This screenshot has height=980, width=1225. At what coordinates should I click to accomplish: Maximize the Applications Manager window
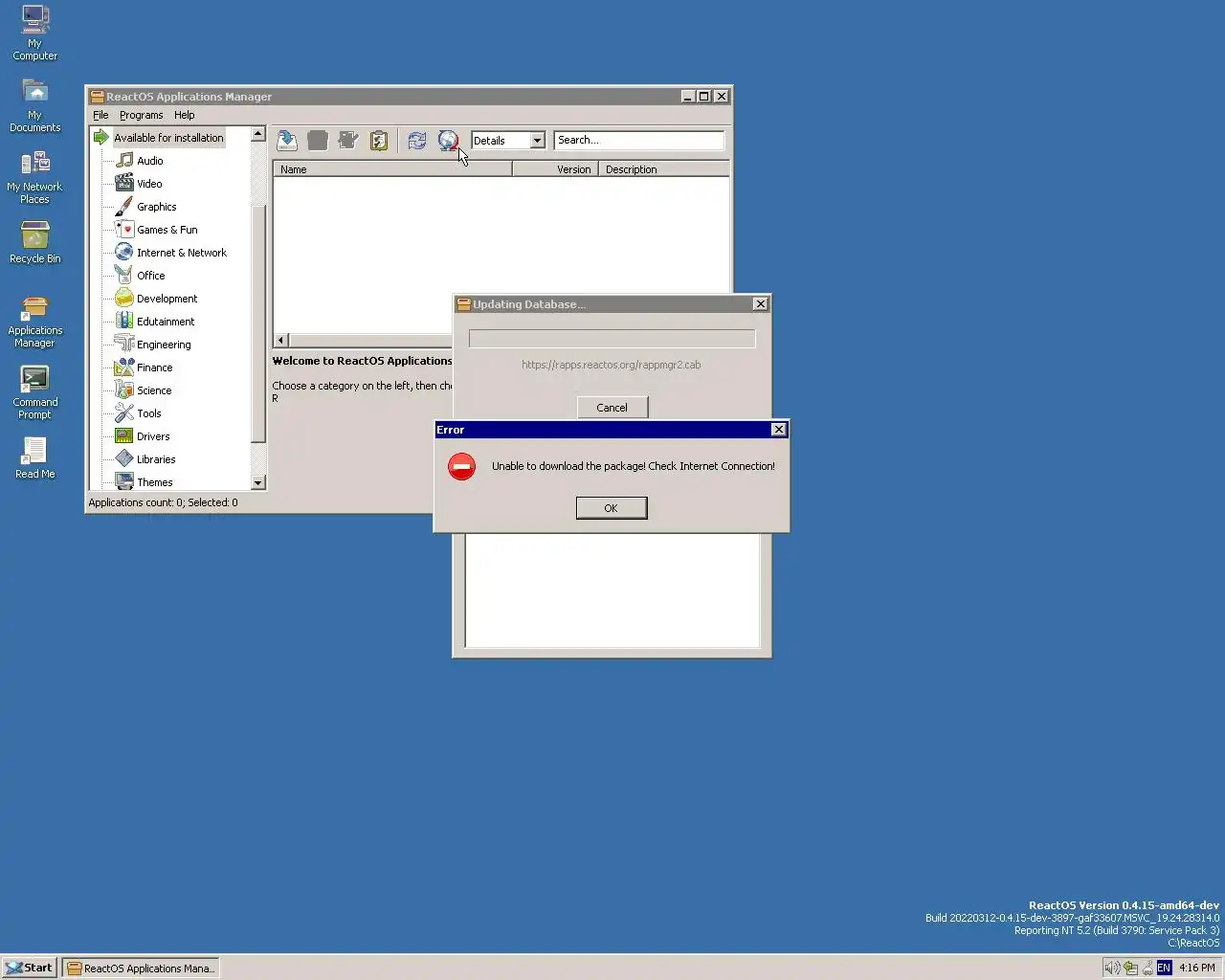(x=704, y=96)
